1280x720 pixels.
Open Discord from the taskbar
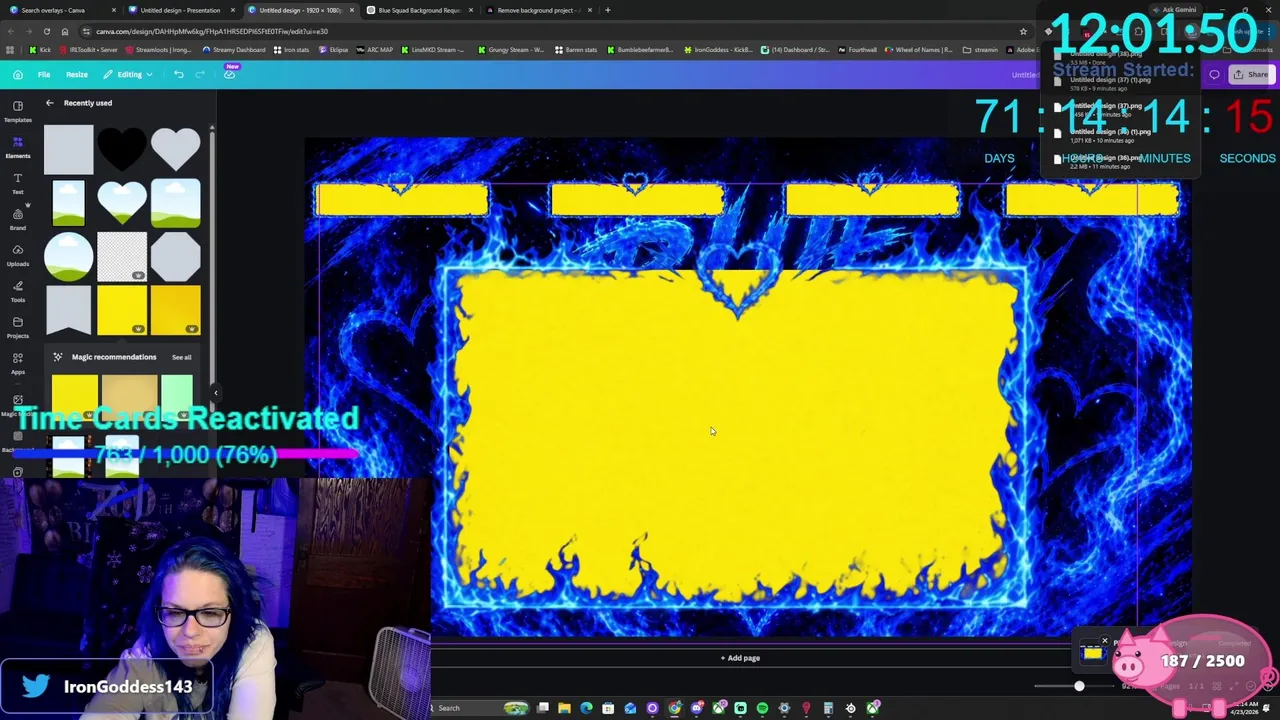(x=696, y=708)
